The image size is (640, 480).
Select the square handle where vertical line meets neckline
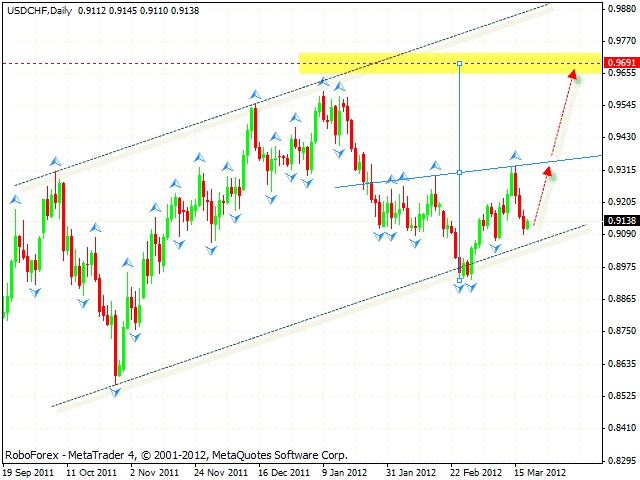point(459,172)
